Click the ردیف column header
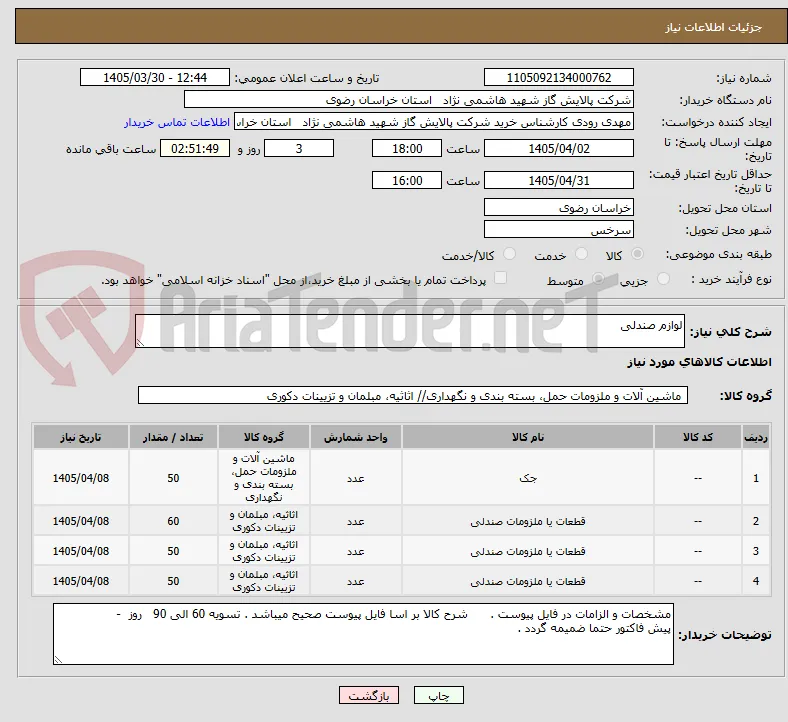Viewport: 788px width, 722px height. (756, 437)
